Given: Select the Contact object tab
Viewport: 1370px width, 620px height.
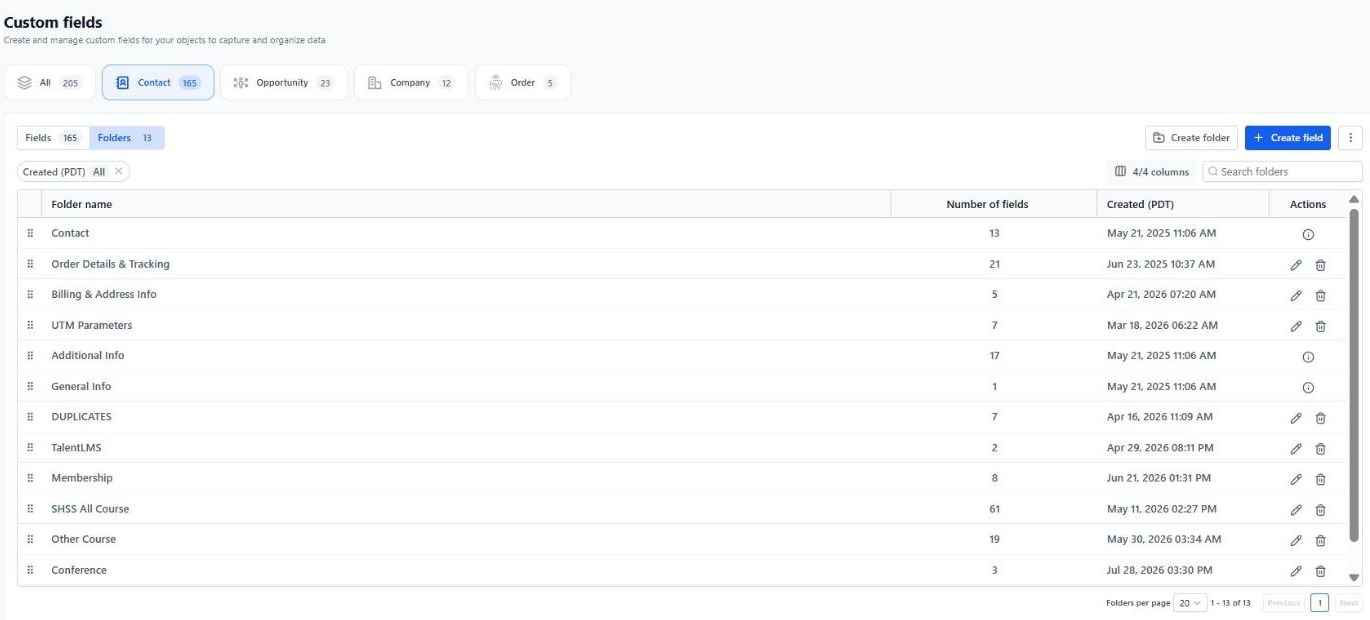Looking at the screenshot, I should point(158,83).
